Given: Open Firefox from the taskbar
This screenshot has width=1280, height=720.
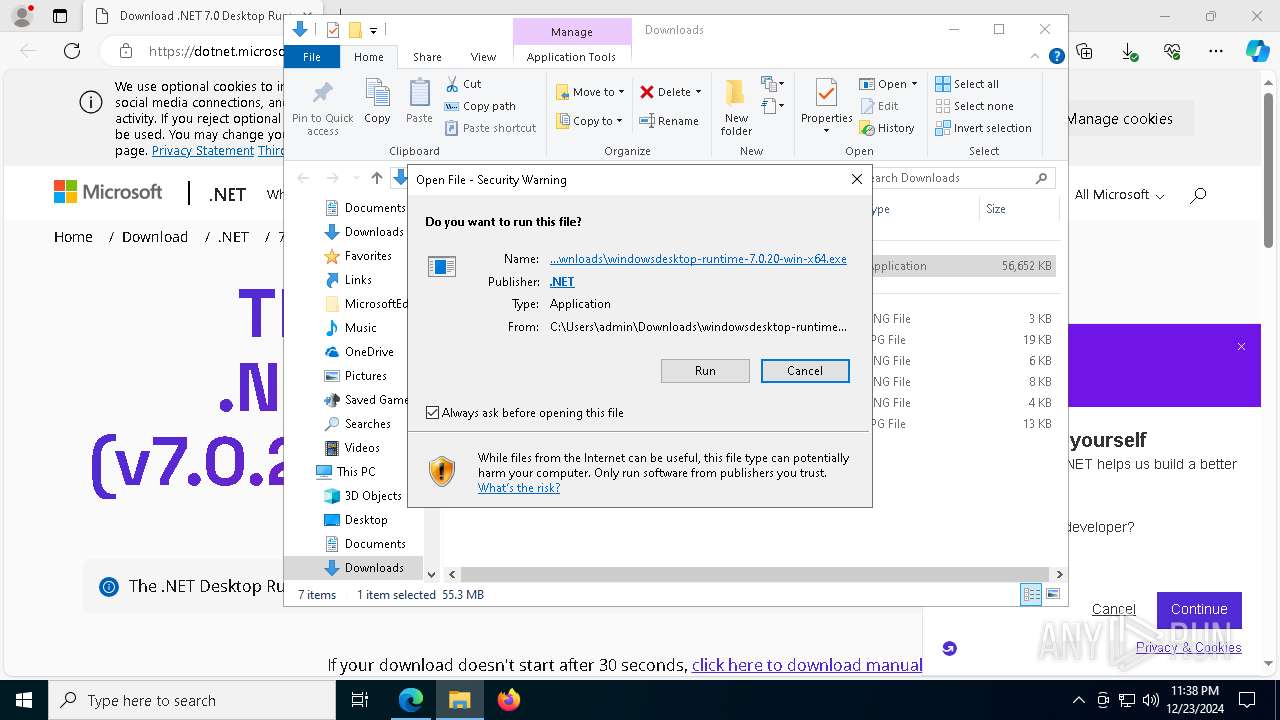Looking at the screenshot, I should 509,700.
